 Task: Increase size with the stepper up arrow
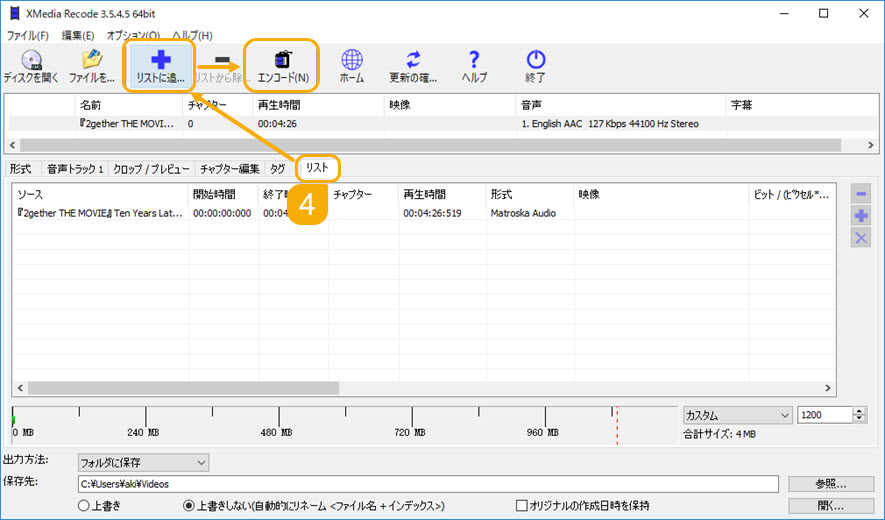(859, 411)
